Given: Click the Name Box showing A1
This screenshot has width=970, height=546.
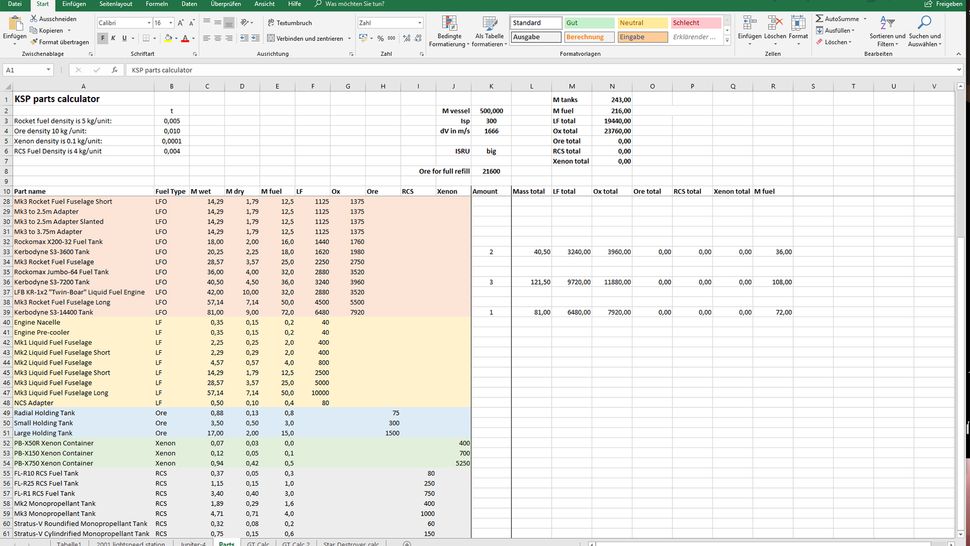Looking at the screenshot, I should click(x=28, y=70).
